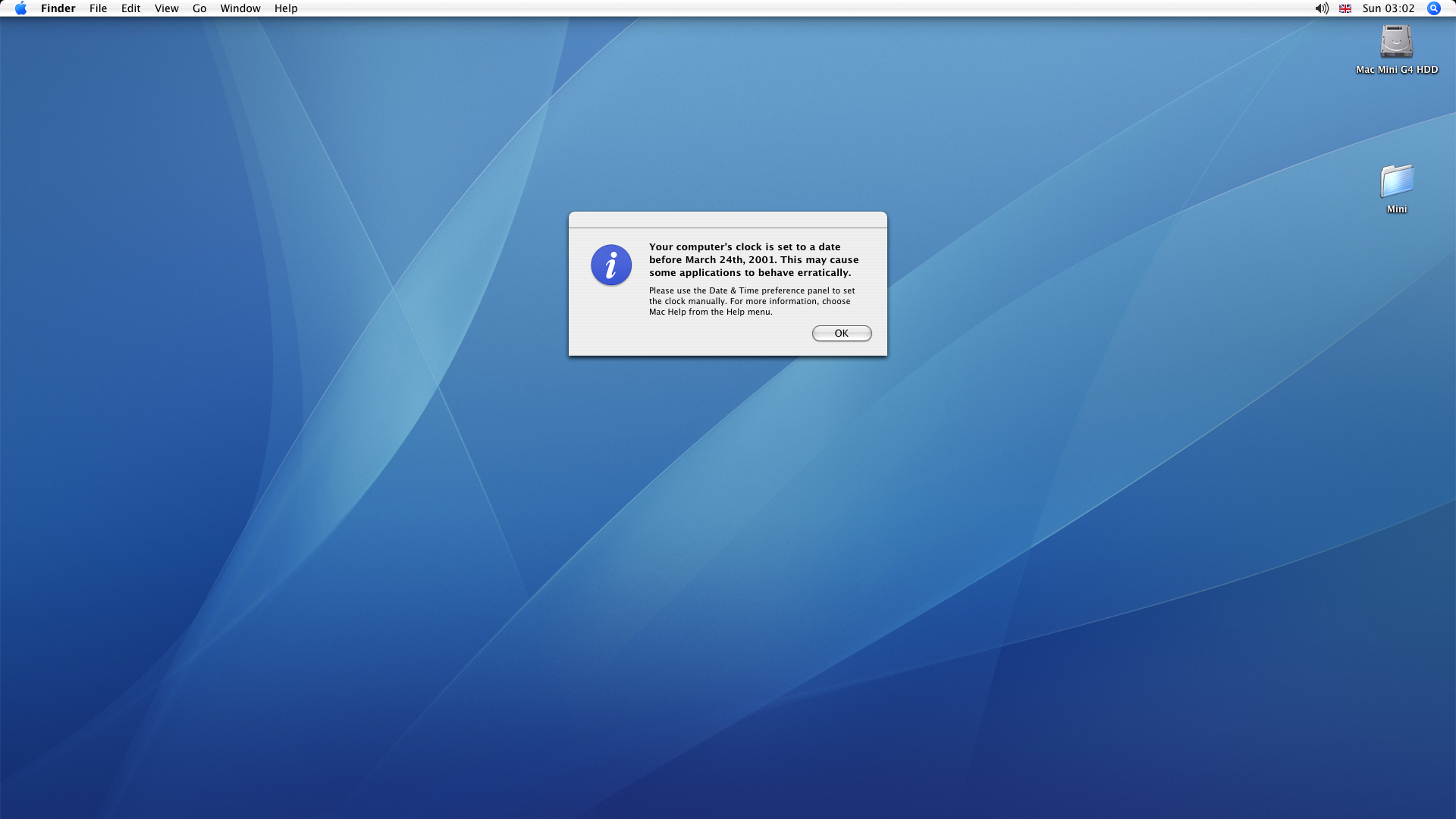The height and width of the screenshot is (819, 1456).
Task: Click the Sun 03:02 menu bar clock
Action: click(1388, 8)
